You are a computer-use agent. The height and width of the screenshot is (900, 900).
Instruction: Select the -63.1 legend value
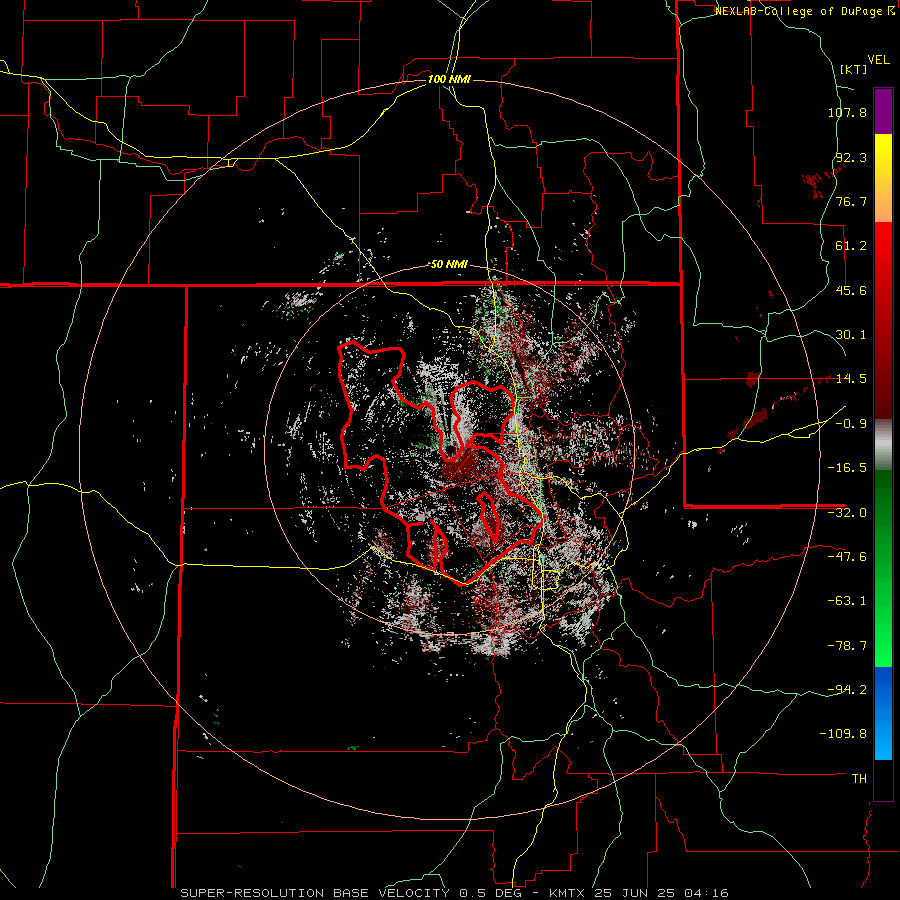tap(847, 601)
